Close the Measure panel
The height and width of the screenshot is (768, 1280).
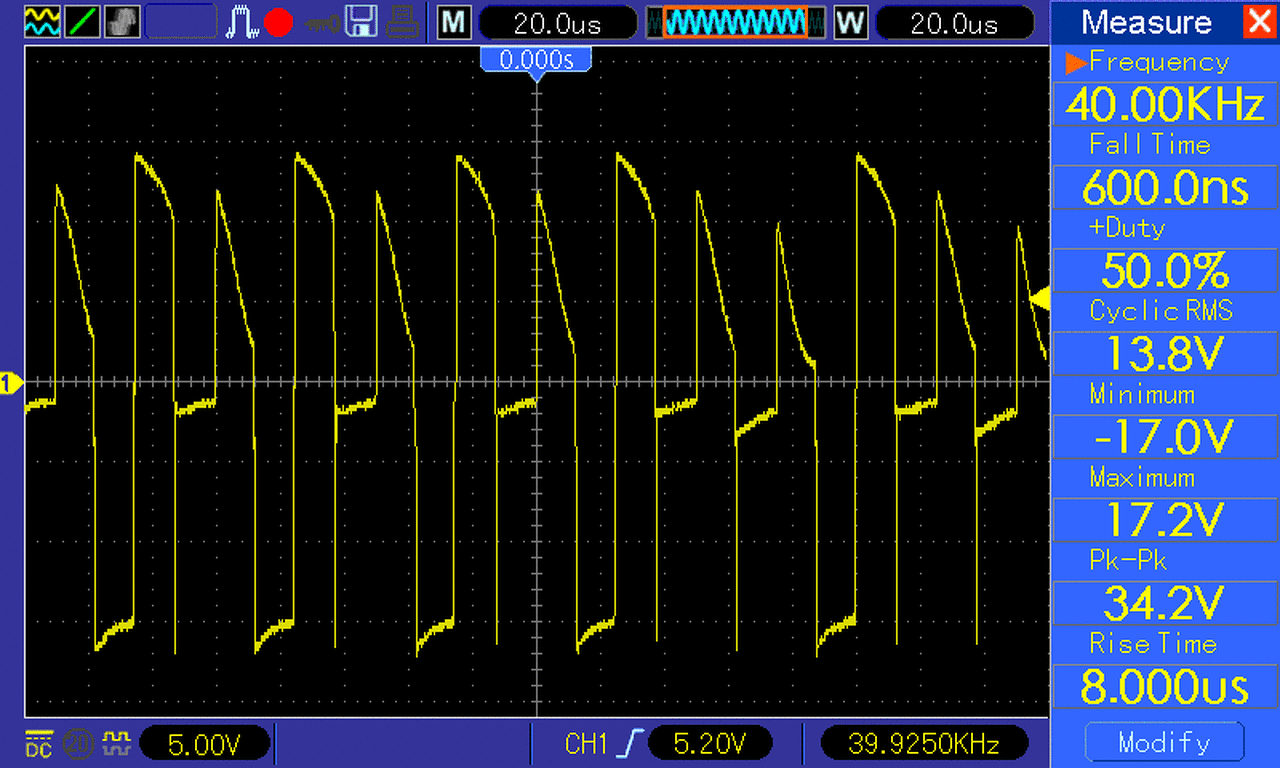(1259, 21)
